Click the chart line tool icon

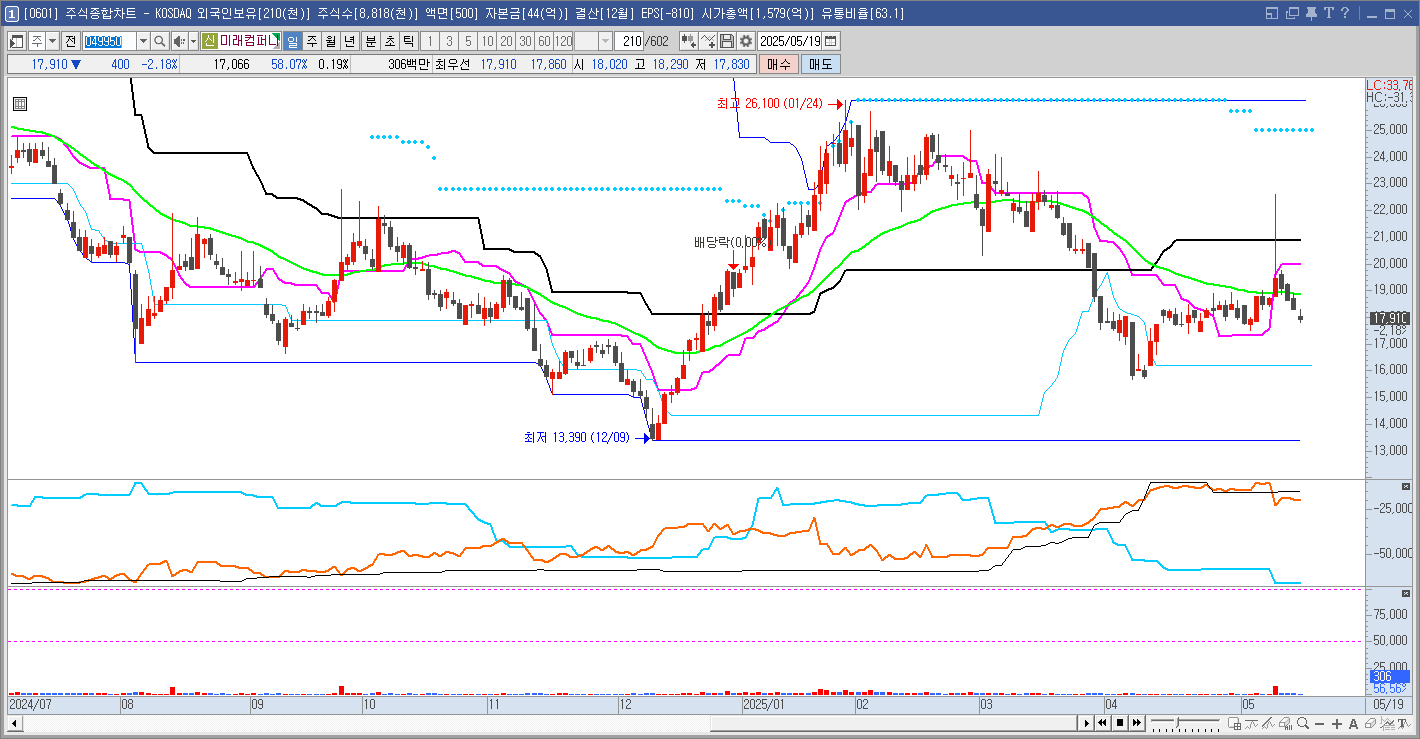click(708, 41)
